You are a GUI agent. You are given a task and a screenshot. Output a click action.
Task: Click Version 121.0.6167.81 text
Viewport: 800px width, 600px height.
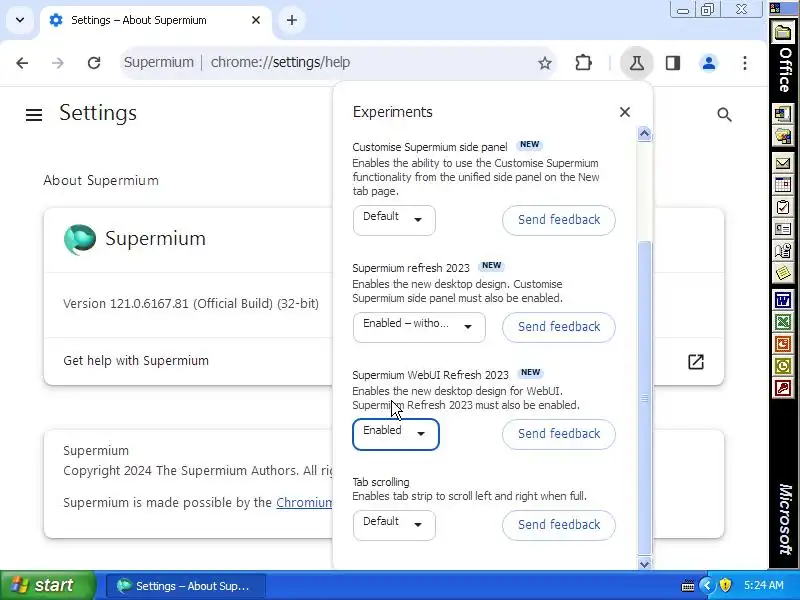point(191,304)
